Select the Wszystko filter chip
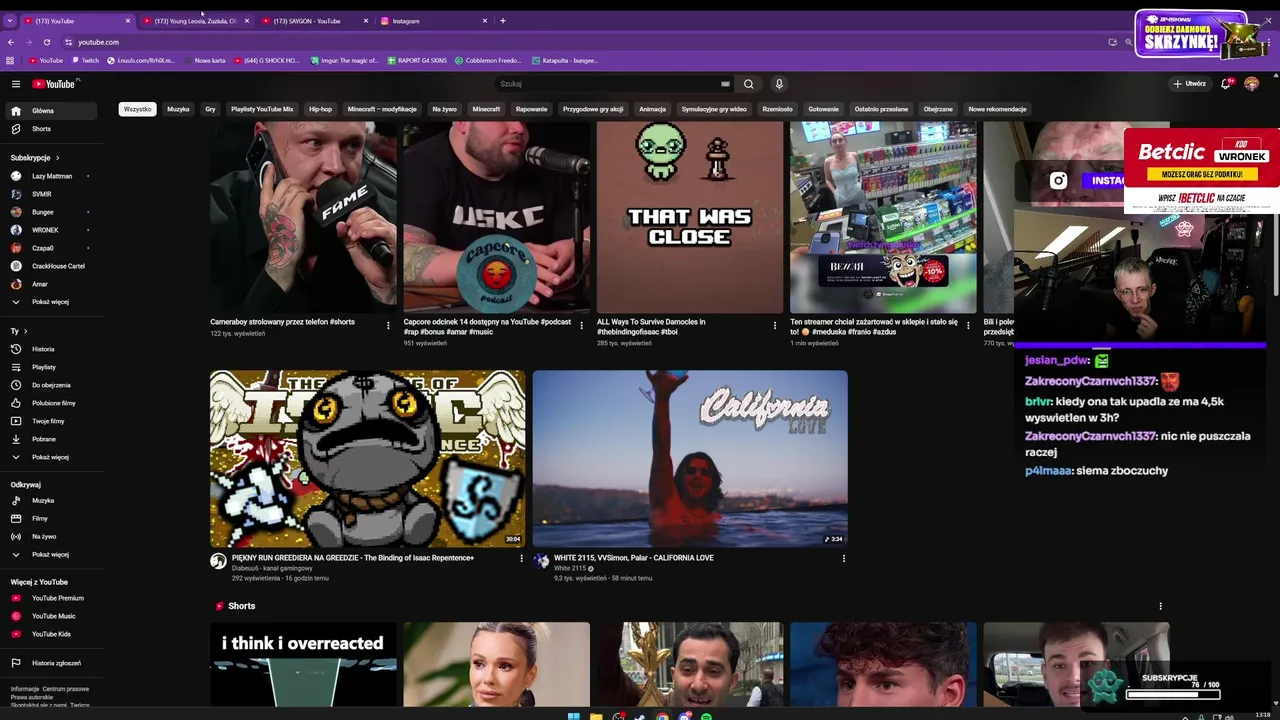The height and width of the screenshot is (720, 1280). pyautogui.click(x=138, y=109)
